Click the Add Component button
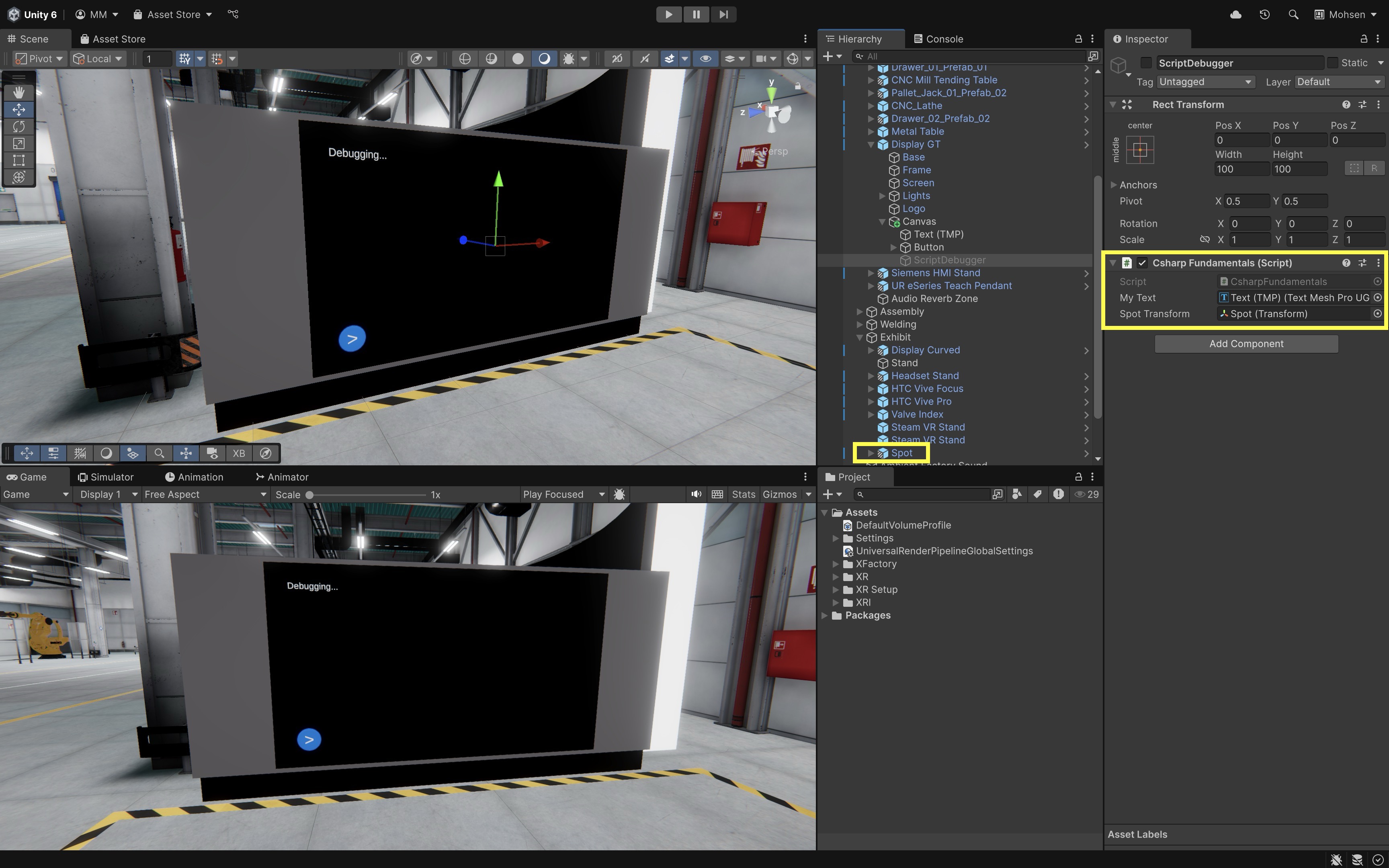Image resolution: width=1389 pixels, height=868 pixels. point(1246,344)
